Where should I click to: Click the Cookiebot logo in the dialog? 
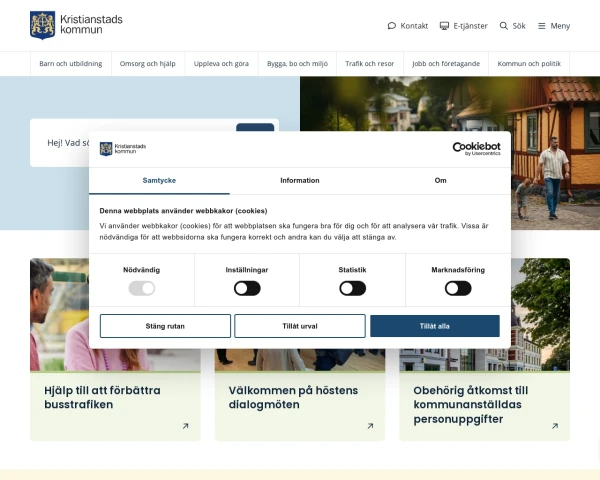tap(476, 149)
